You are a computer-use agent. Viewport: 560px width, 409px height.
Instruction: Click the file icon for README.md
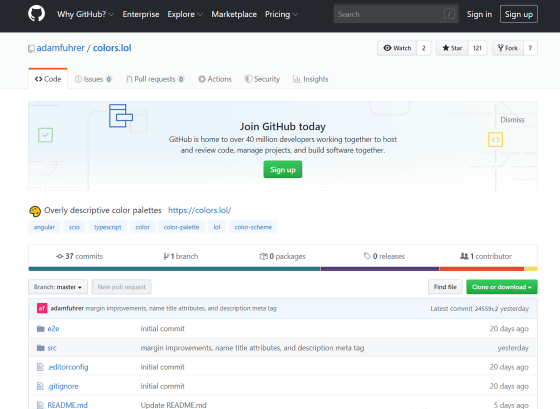[x=40, y=405]
